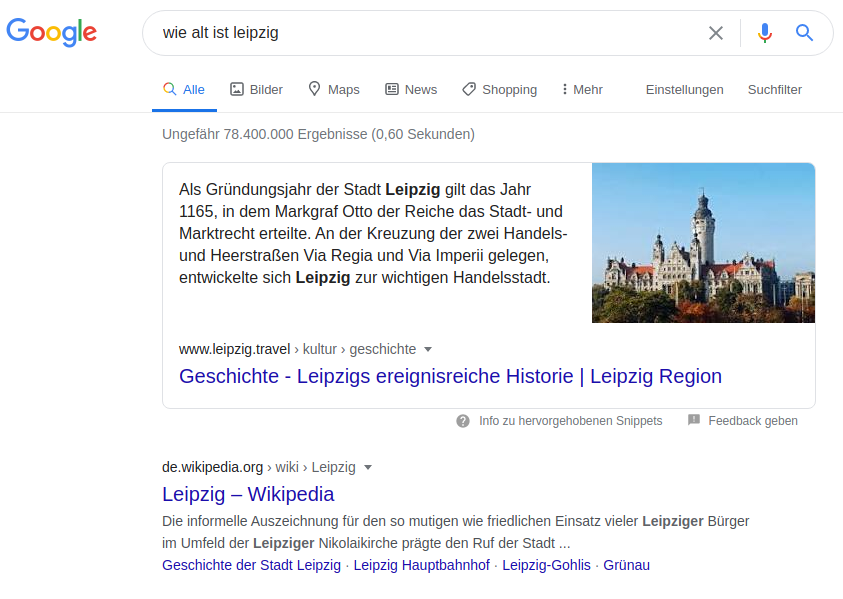Viewport: 843px width, 599px height.
Task: Expand dropdown arrow next to de.wikipedia.org URL
Action: [x=368, y=467]
